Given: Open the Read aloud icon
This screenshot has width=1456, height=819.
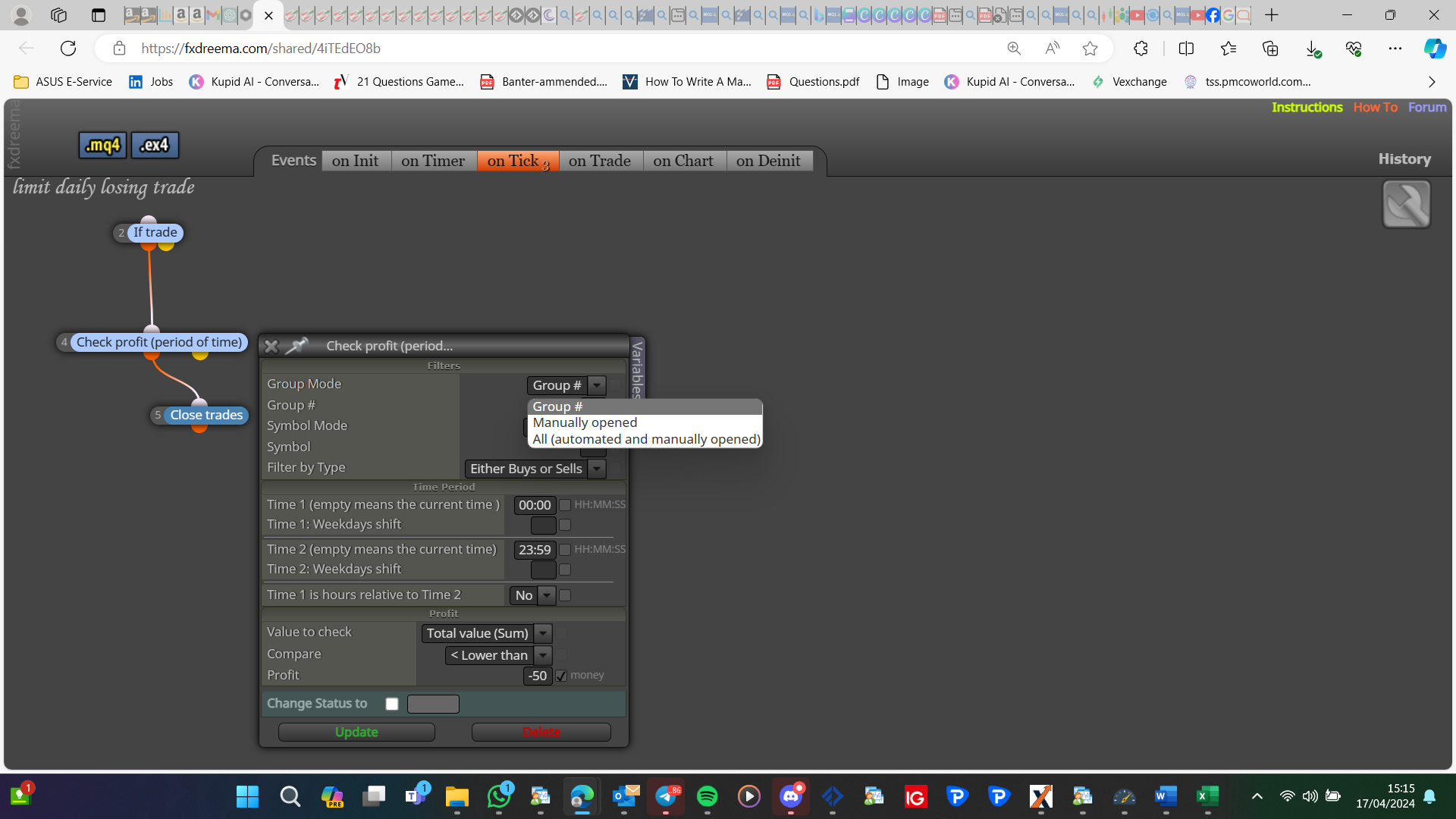Looking at the screenshot, I should (x=1052, y=49).
